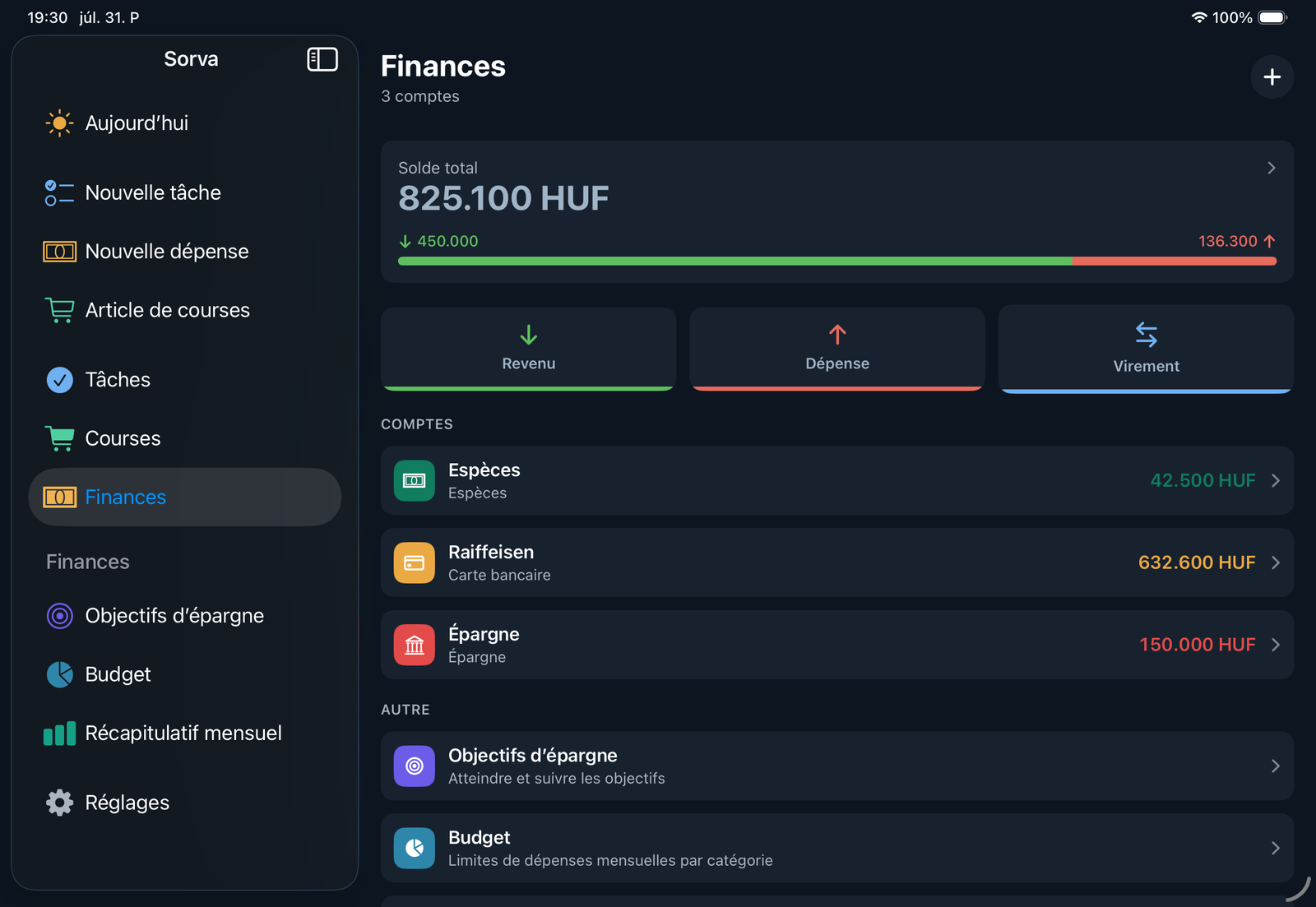This screenshot has height=907, width=1316.
Task: Check the Wi-Fi status icon
Action: (x=1199, y=17)
